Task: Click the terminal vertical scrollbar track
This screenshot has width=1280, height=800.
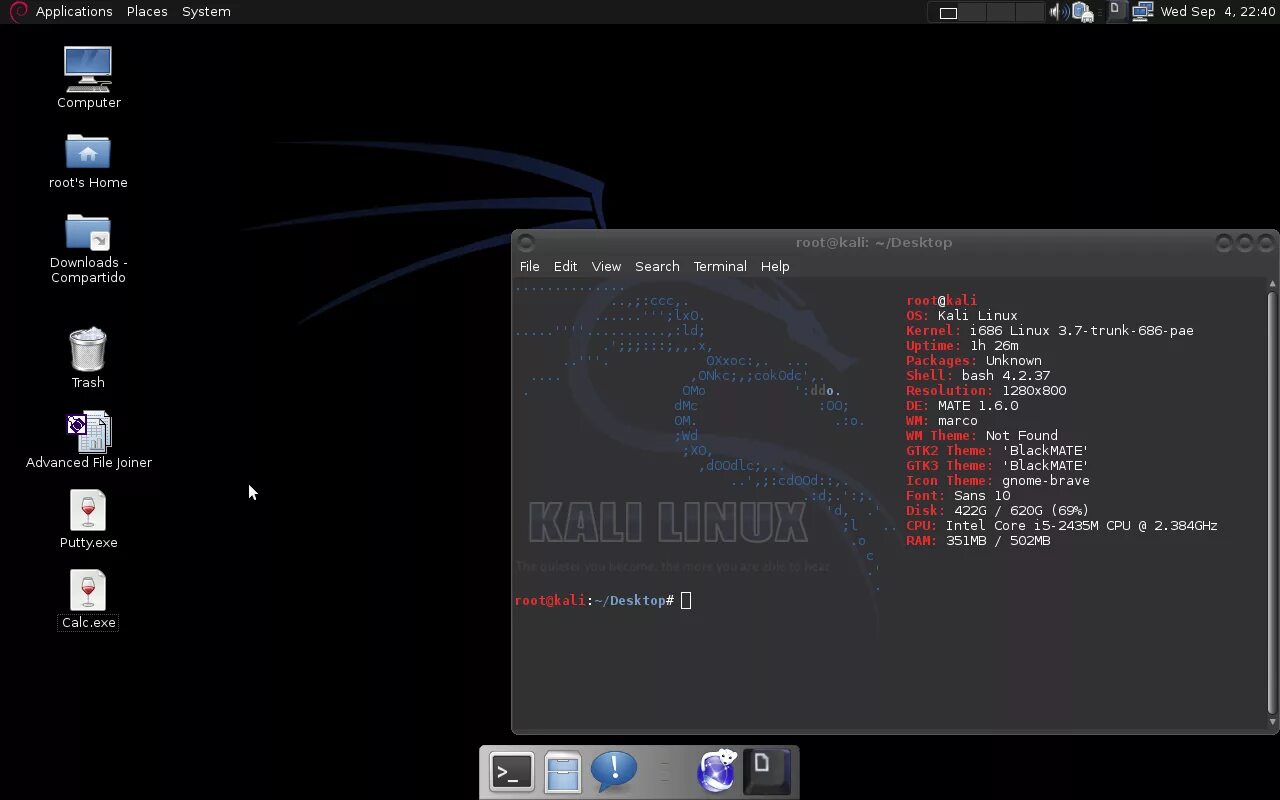Action: point(1272,503)
